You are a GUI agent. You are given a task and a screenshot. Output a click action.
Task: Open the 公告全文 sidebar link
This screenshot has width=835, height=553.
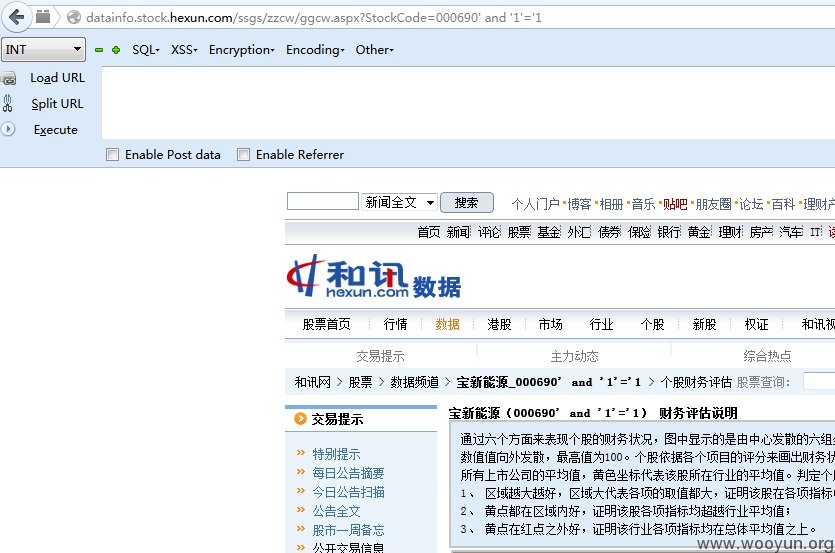(x=336, y=511)
